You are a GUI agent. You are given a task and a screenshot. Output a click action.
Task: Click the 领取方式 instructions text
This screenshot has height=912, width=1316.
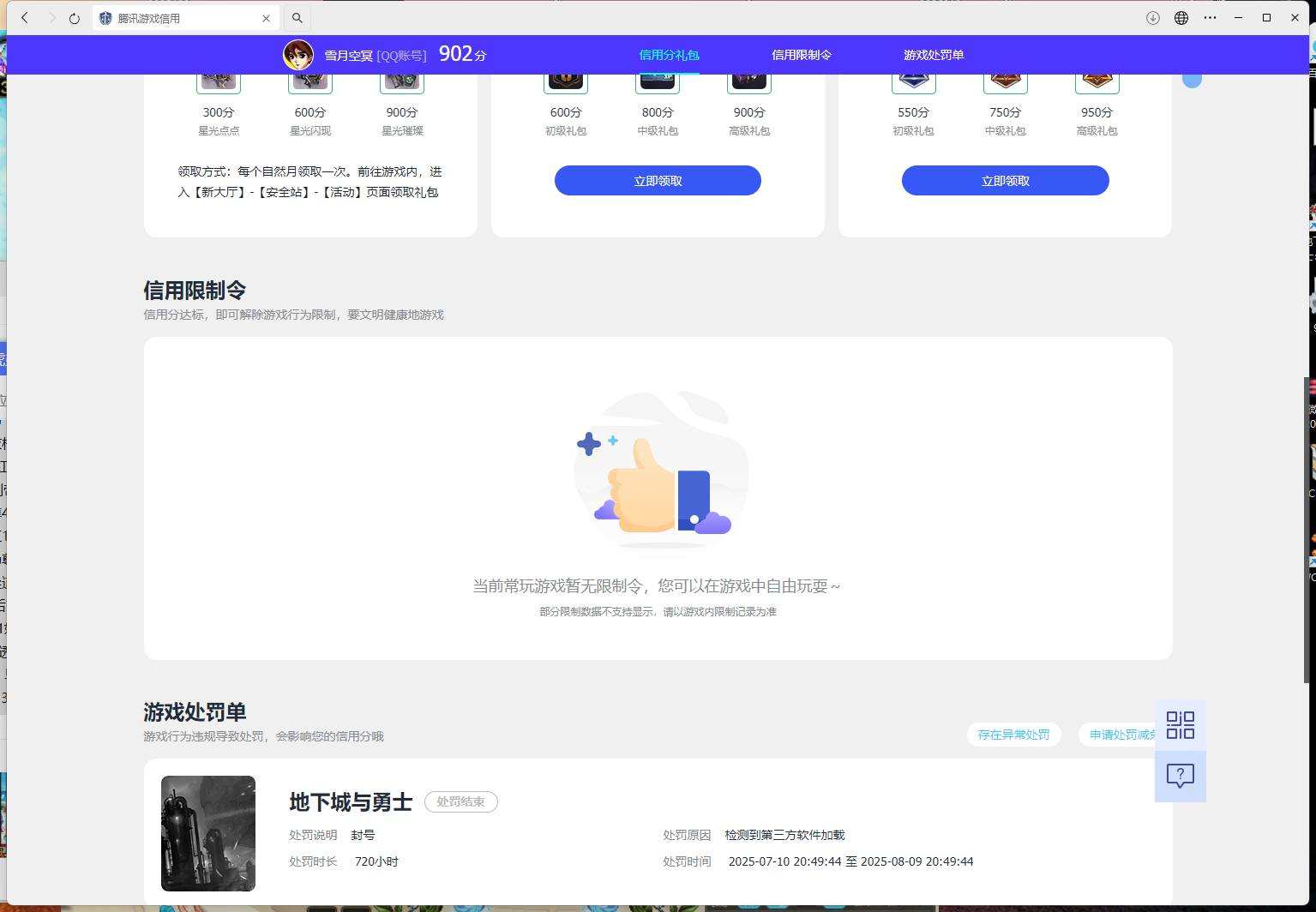[310, 182]
